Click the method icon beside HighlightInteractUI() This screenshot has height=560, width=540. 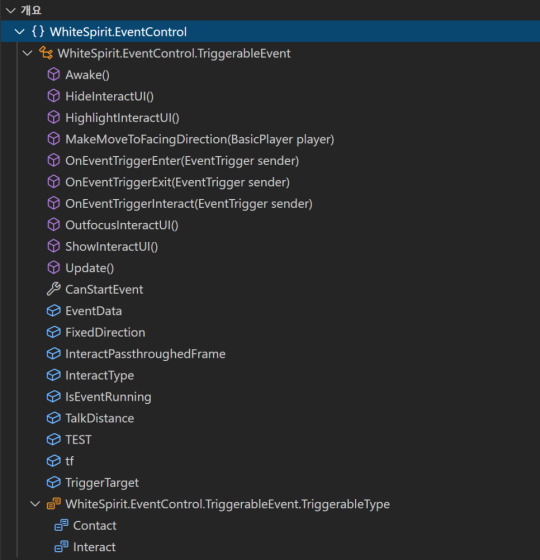click(54, 118)
